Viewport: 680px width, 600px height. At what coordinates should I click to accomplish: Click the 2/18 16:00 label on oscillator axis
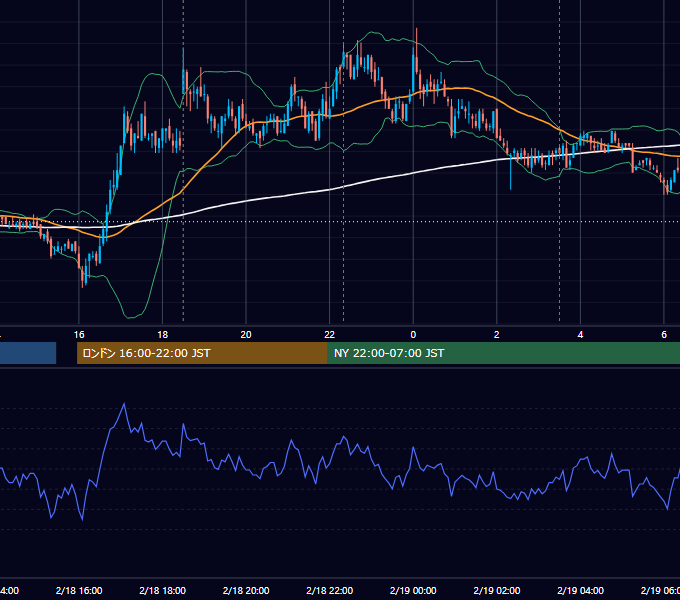pos(79,590)
